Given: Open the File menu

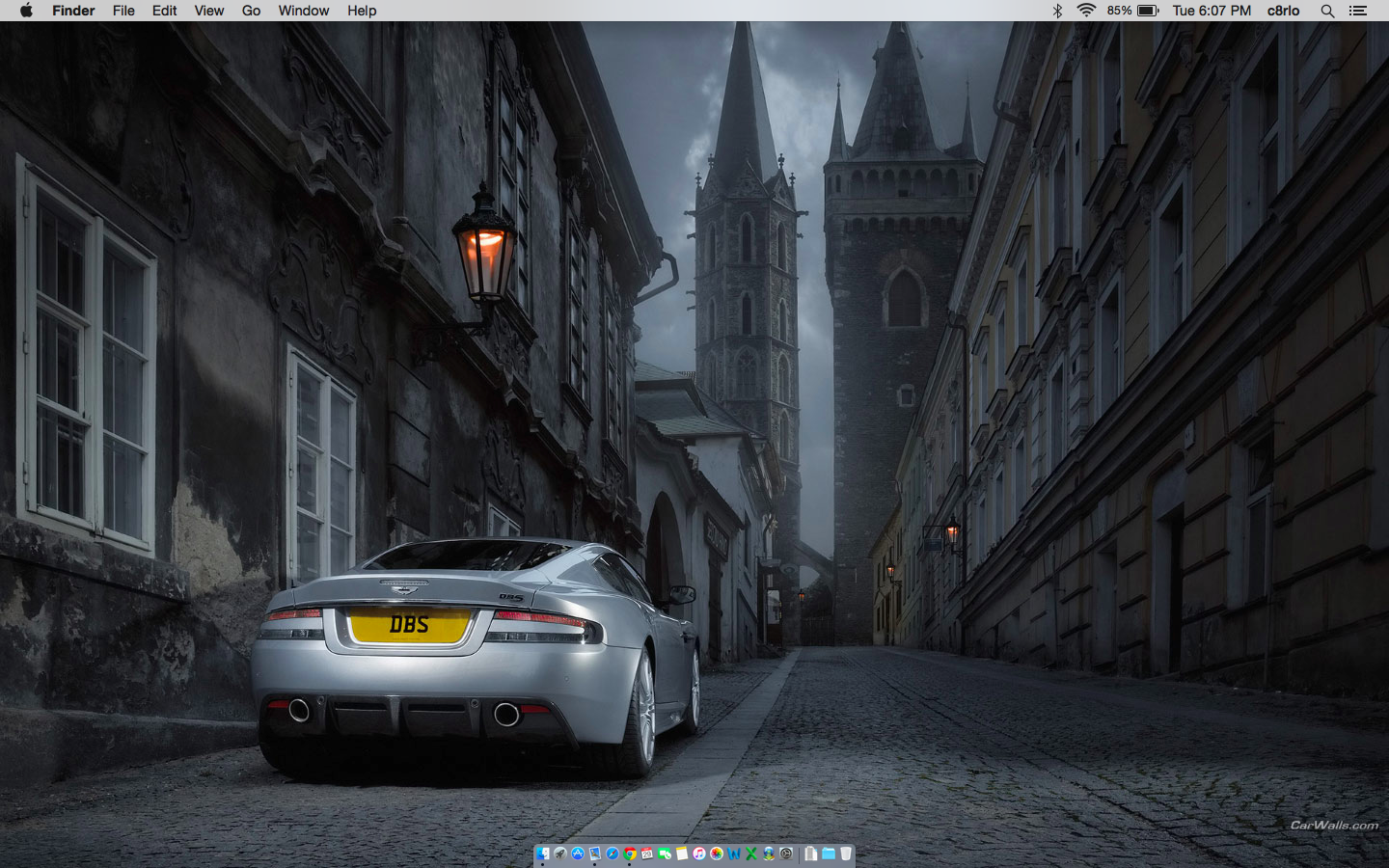Looking at the screenshot, I should click(x=123, y=11).
